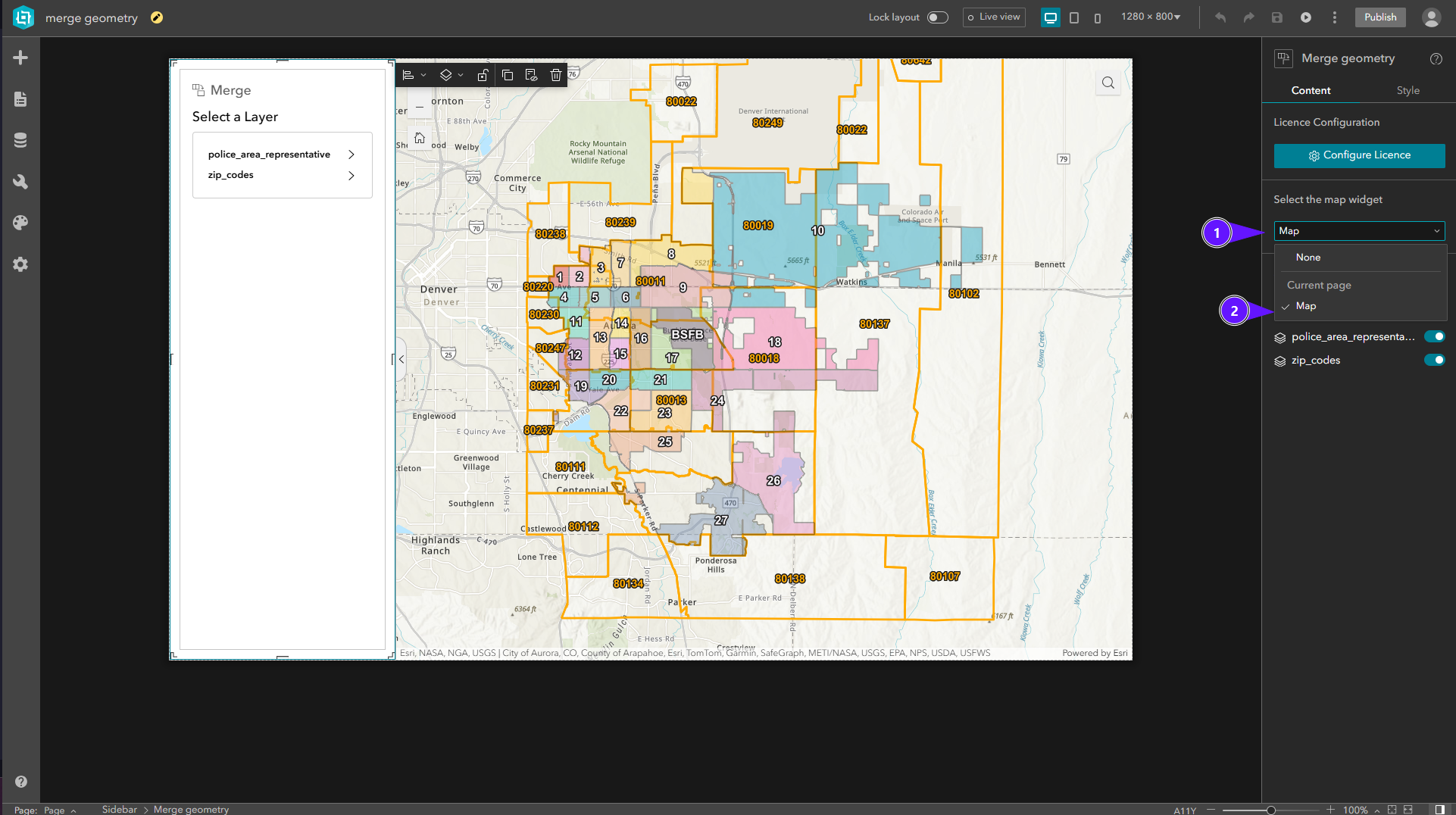Open the 1280 × 800 resolution dropdown
Screen dimensions: 1456x815
click(1150, 17)
